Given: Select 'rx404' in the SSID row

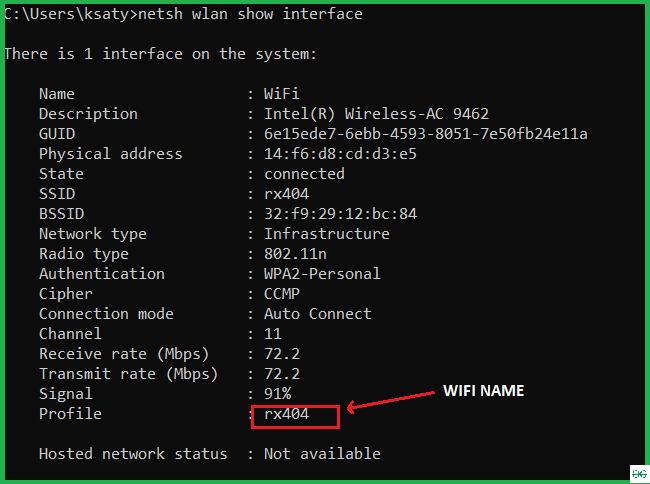Looking at the screenshot, I should click(x=286, y=194).
